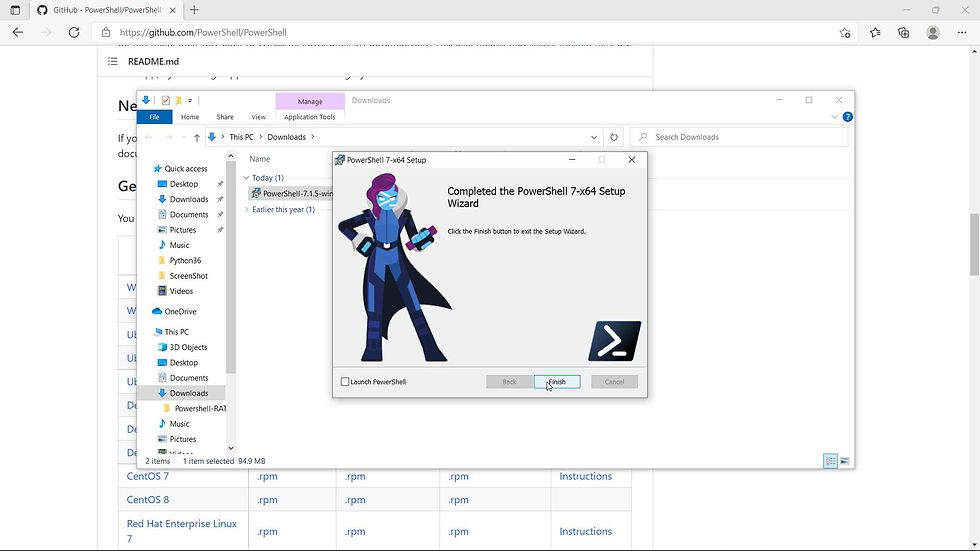Select This PC in navigation pane
The height and width of the screenshot is (551, 980).
point(176,332)
